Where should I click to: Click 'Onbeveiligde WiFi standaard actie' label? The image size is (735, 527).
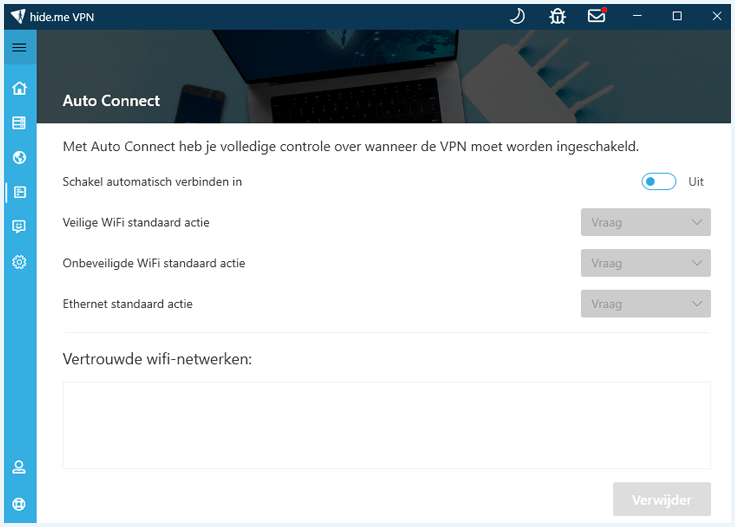pyautogui.click(x=154, y=264)
